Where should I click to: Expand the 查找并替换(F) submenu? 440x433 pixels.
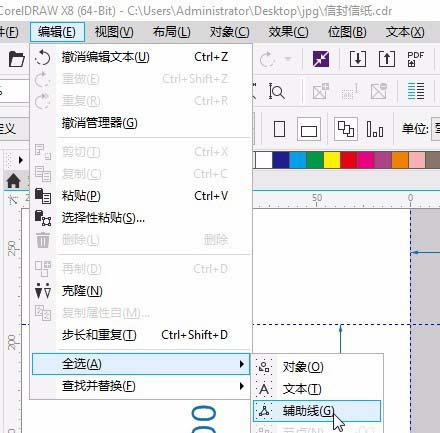tap(141, 386)
